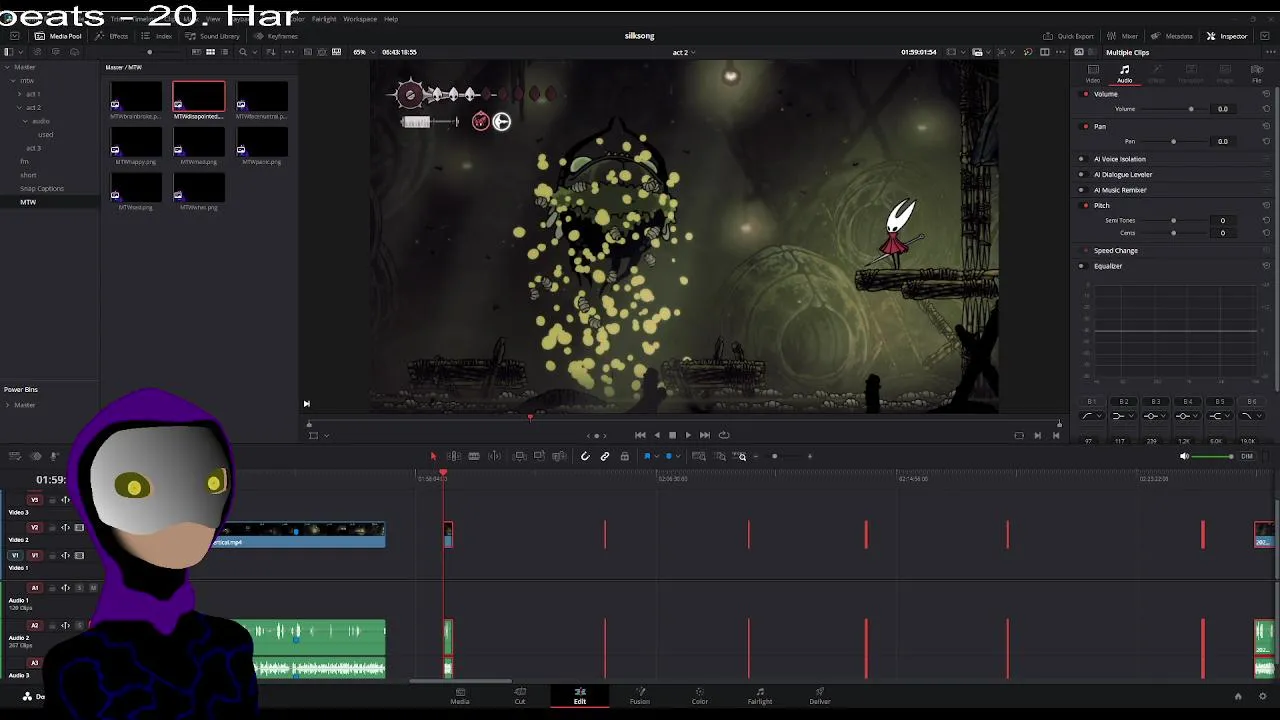Screen dimensions: 1280x720
Task: Jump to the first frame
Action: pyautogui.click(x=640, y=435)
